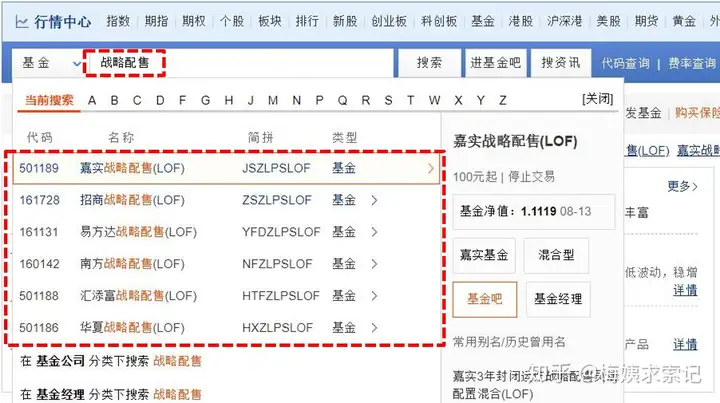Select letter Z filter tab
Image resolution: width=720 pixels, height=403 pixels.
pos(503,101)
